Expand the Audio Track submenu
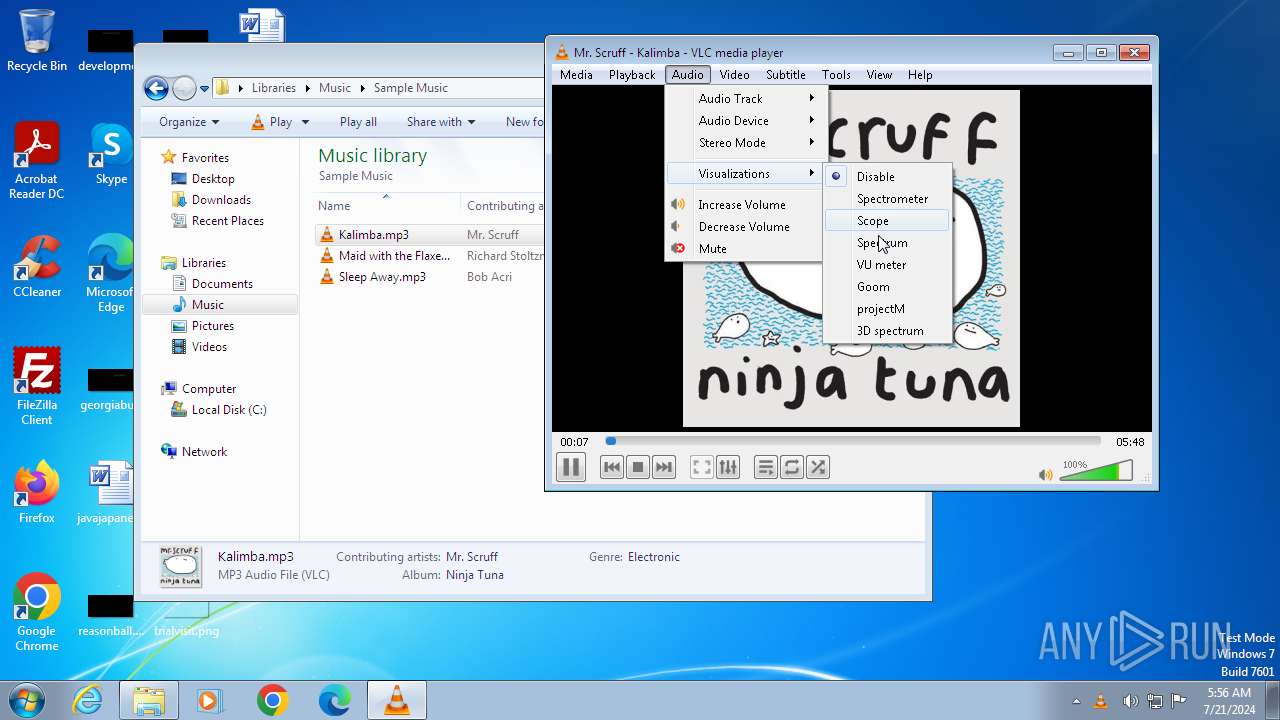Image resolution: width=1280 pixels, height=720 pixels. coord(744,99)
